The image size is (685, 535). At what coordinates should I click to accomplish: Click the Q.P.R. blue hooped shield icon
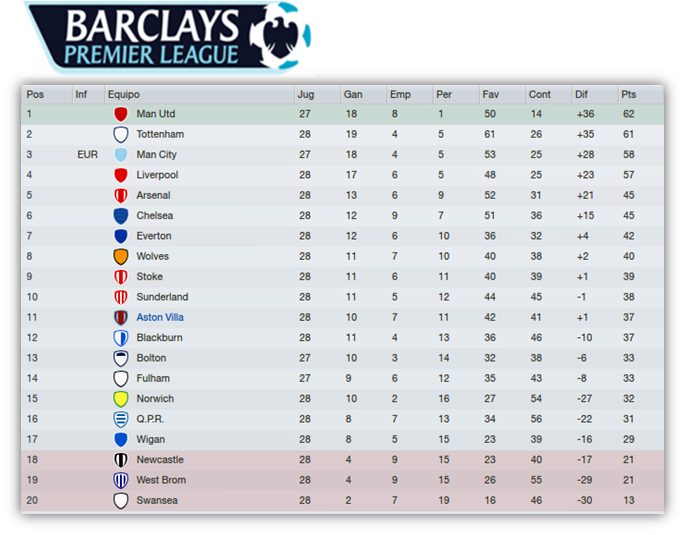[121, 419]
